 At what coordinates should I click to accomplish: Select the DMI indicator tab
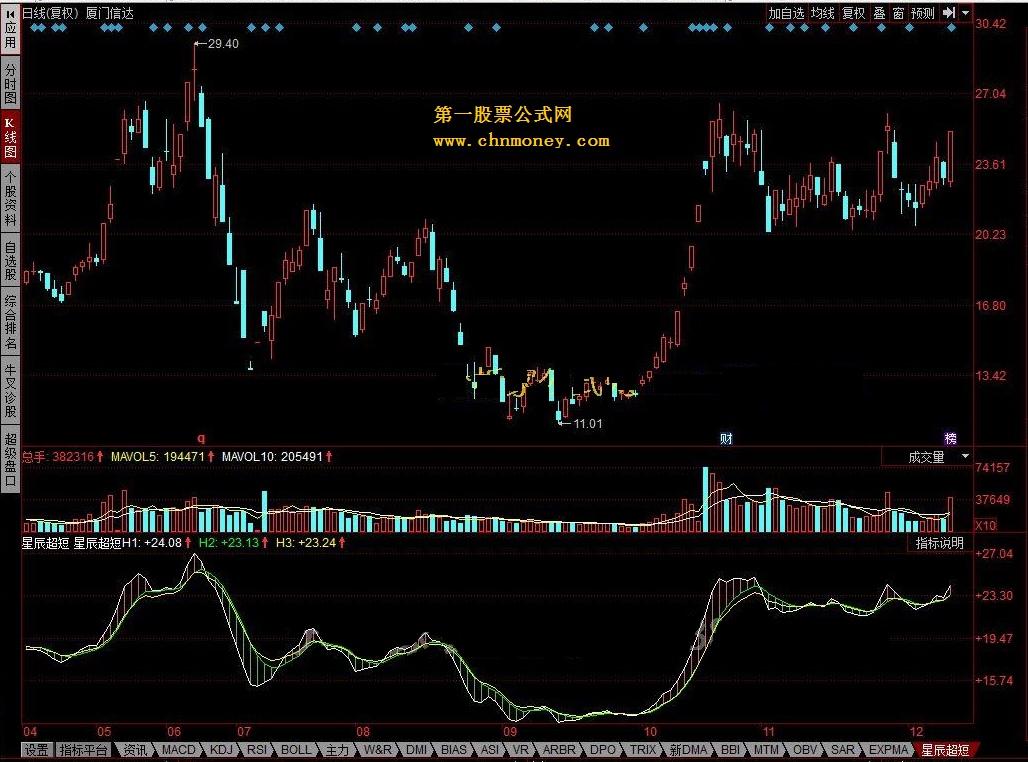point(416,750)
